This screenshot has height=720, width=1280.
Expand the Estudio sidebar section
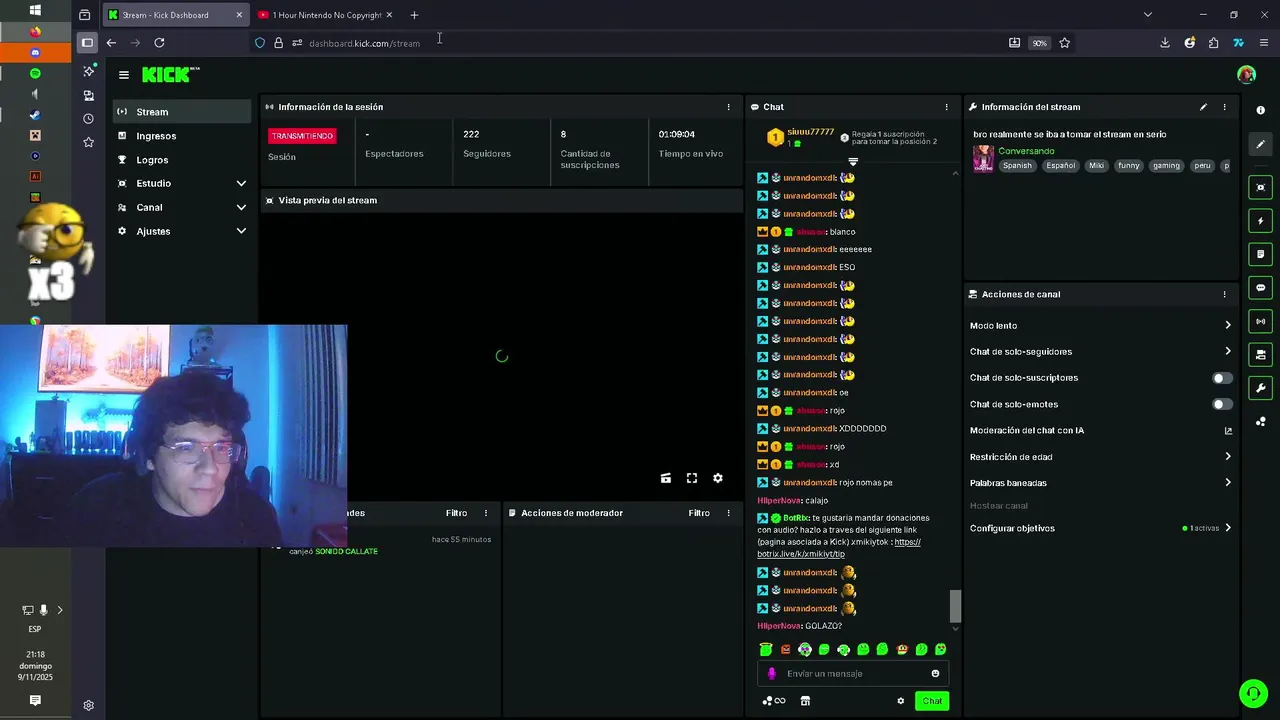click(x=183, y=183)
